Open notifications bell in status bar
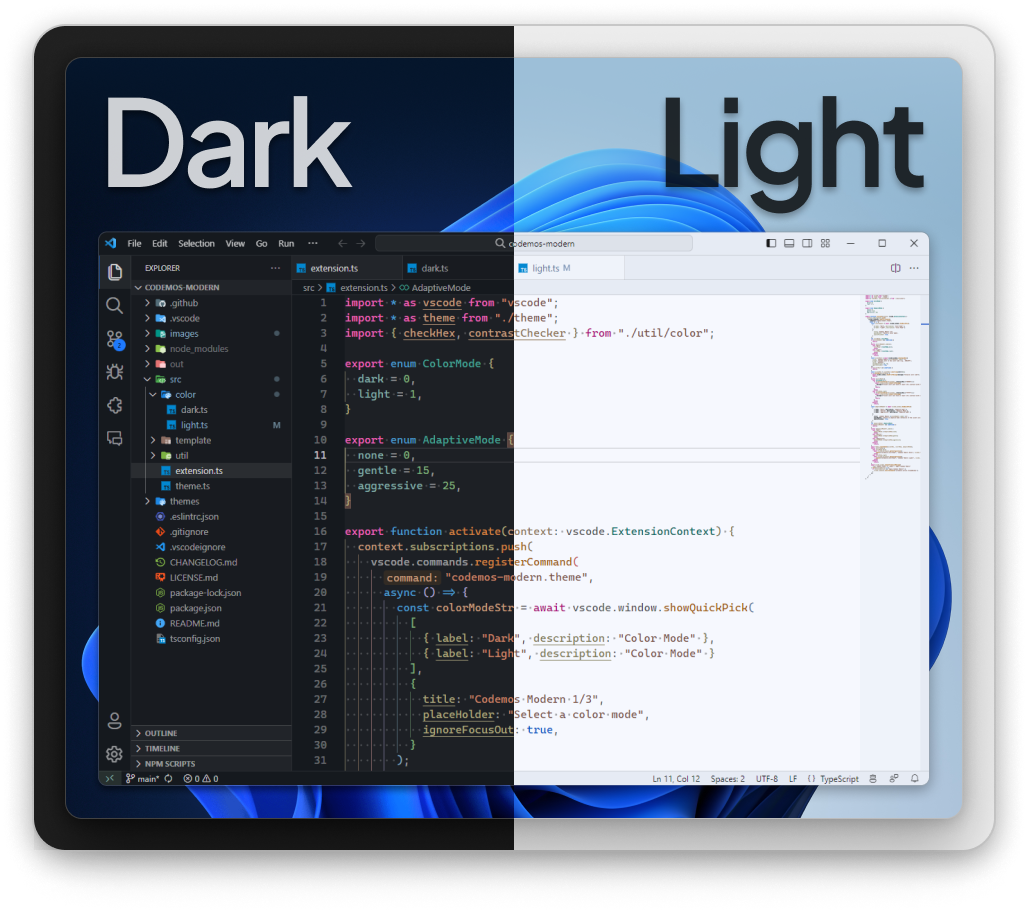 (915, 779)
